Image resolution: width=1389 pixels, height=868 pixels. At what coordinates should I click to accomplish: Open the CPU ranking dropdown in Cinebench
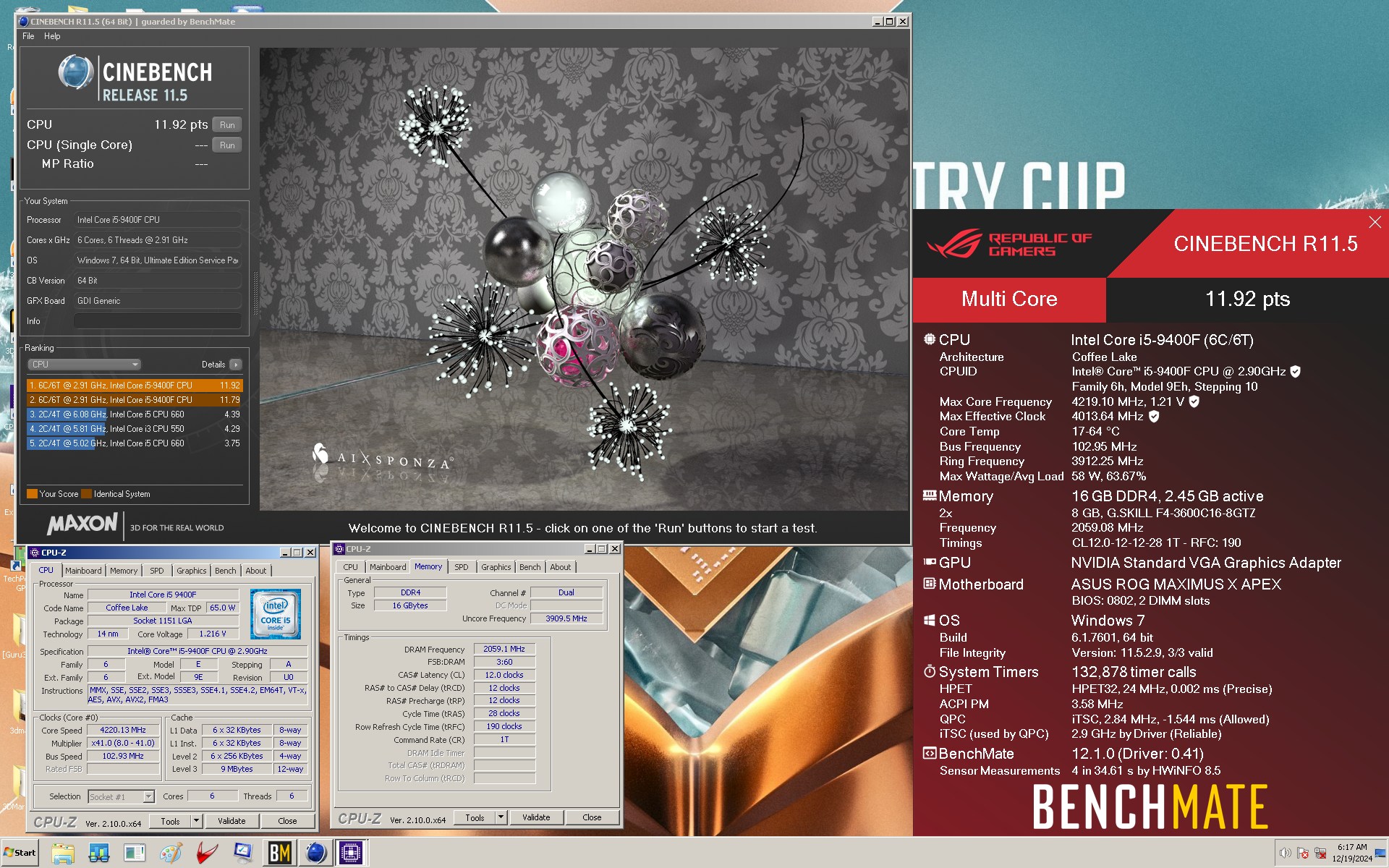coord(84,365)
